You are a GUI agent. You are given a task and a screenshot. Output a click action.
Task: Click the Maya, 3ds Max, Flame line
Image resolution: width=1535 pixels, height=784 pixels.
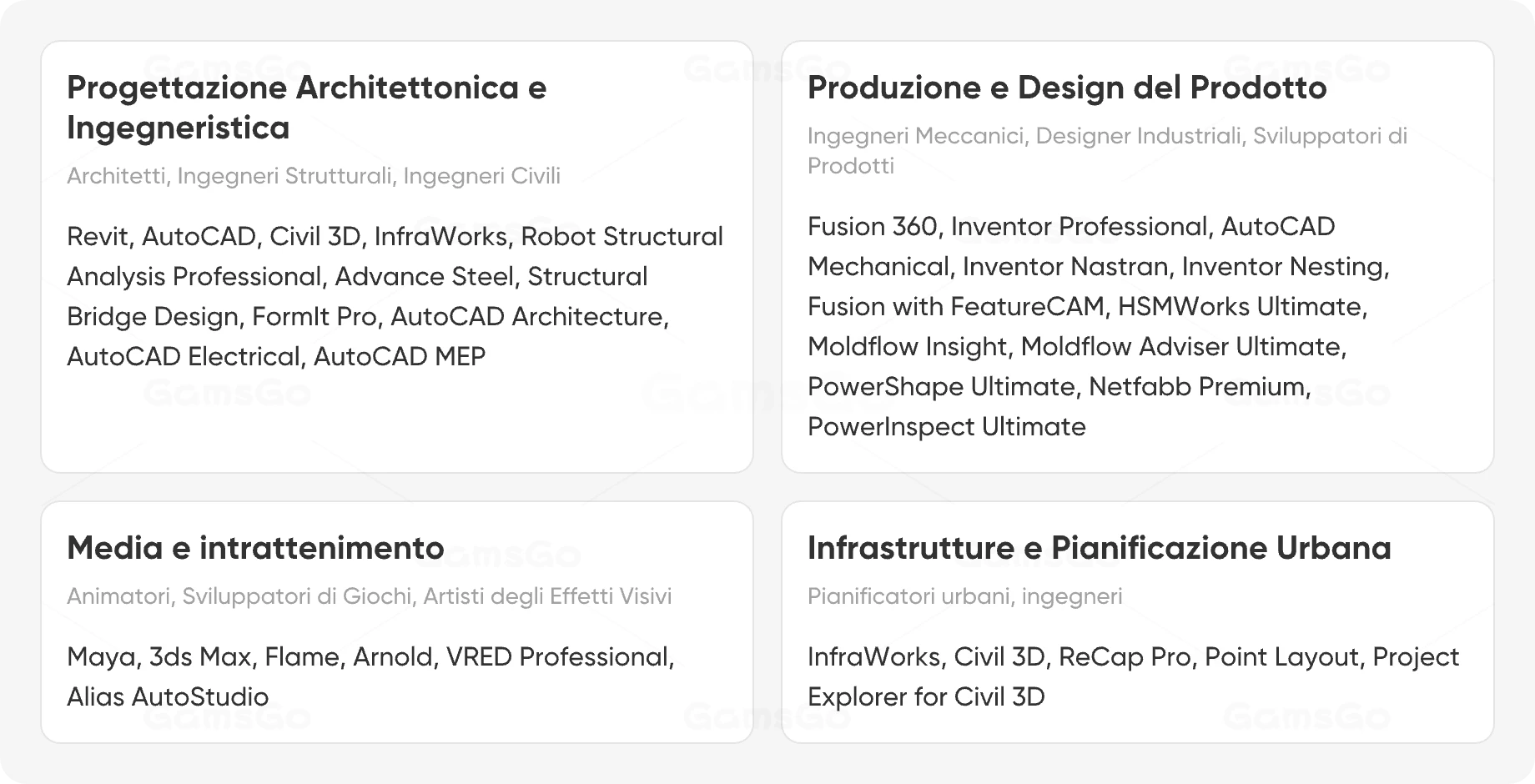[370, 657]
